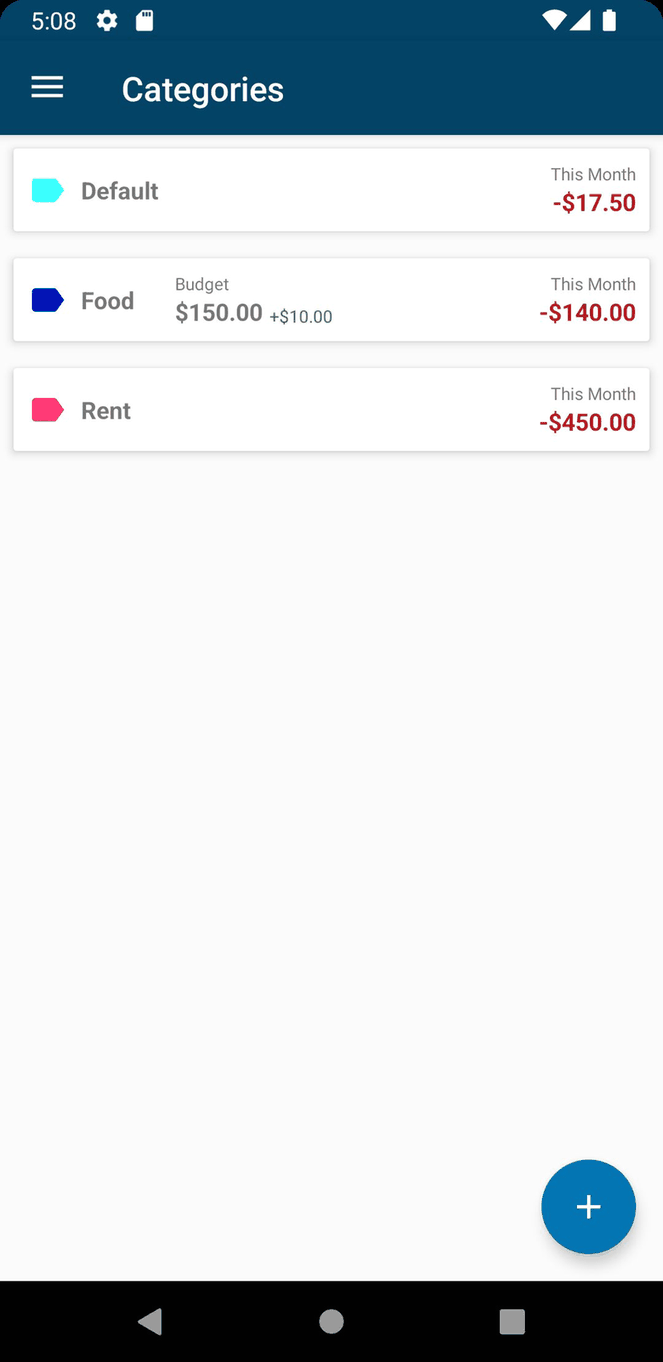Tap the Categories title in the app bar
Screen dimensions: 663x1362
[x=202, y=89]
